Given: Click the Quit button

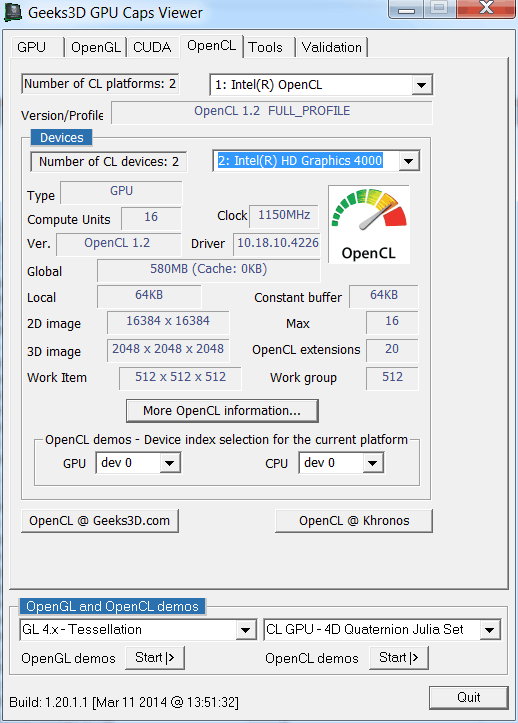Looking at the screenshot, I should click(469, 698).
